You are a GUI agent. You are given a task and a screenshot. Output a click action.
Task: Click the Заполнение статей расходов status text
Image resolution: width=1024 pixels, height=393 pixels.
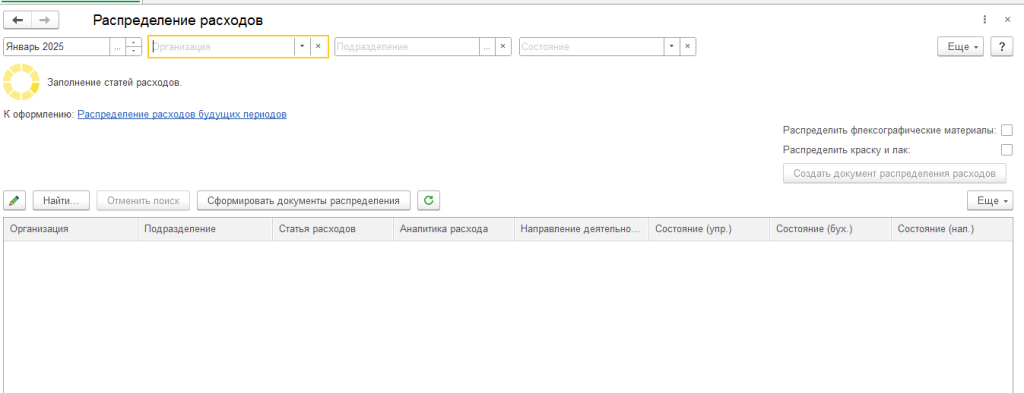115,83
